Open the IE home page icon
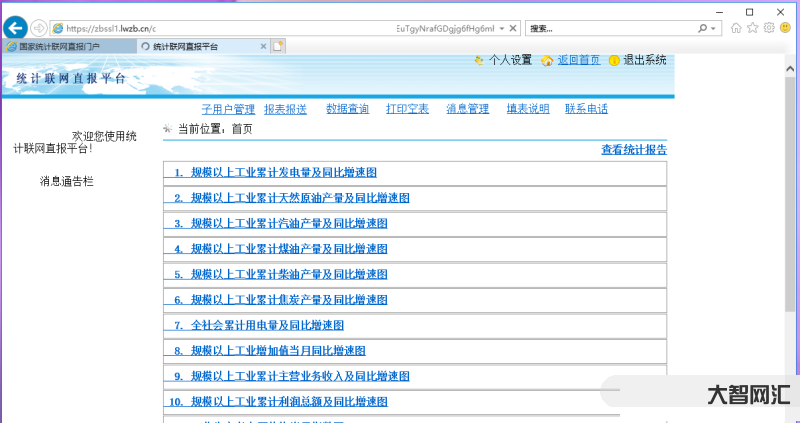Image resolution: width=800 pixels, height=423 pixels. pyautogui.click(x=736, y=28)
